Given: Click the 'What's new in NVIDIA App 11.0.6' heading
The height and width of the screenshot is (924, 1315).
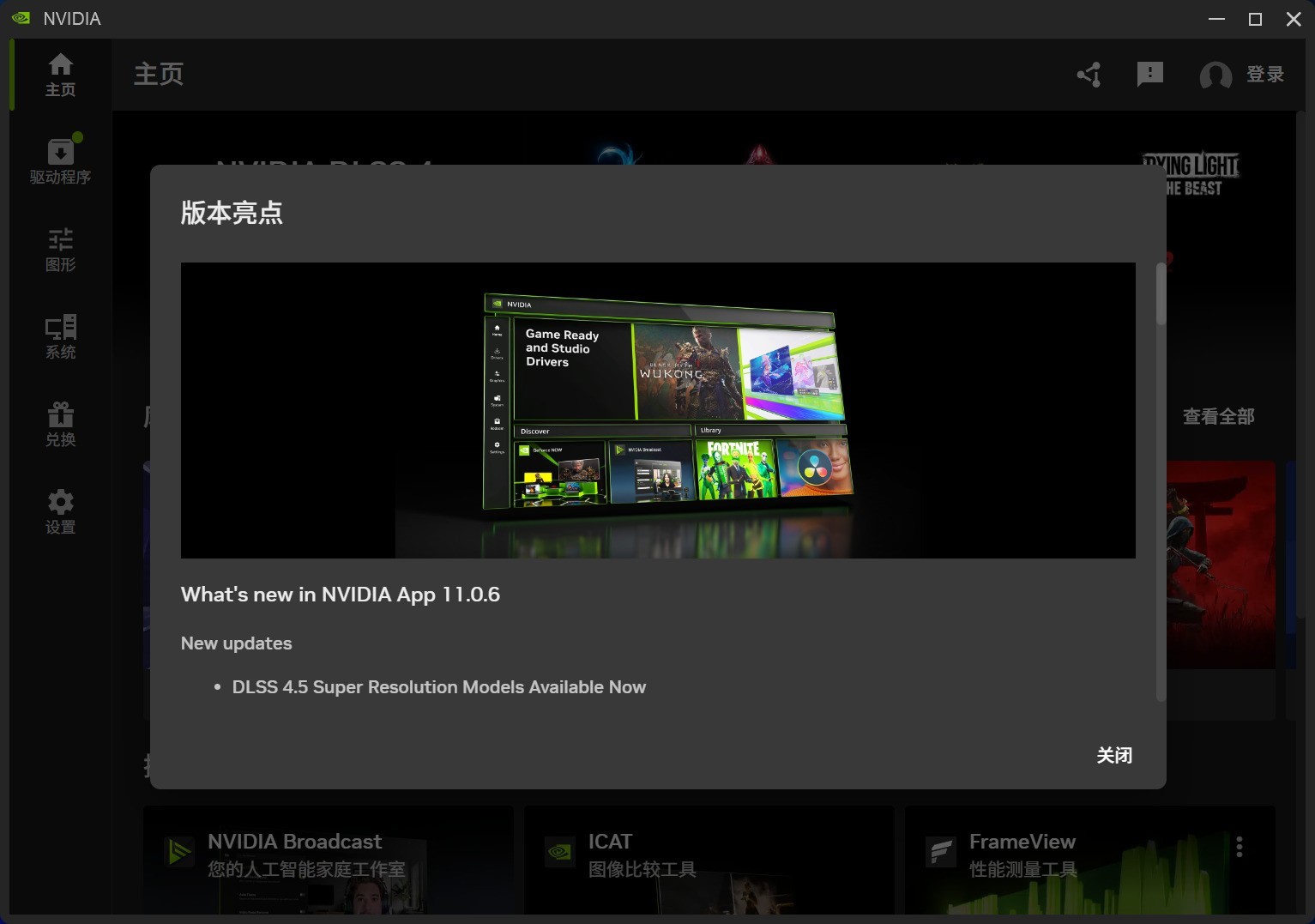Looking at the screenshot, I should pos(341,595).
